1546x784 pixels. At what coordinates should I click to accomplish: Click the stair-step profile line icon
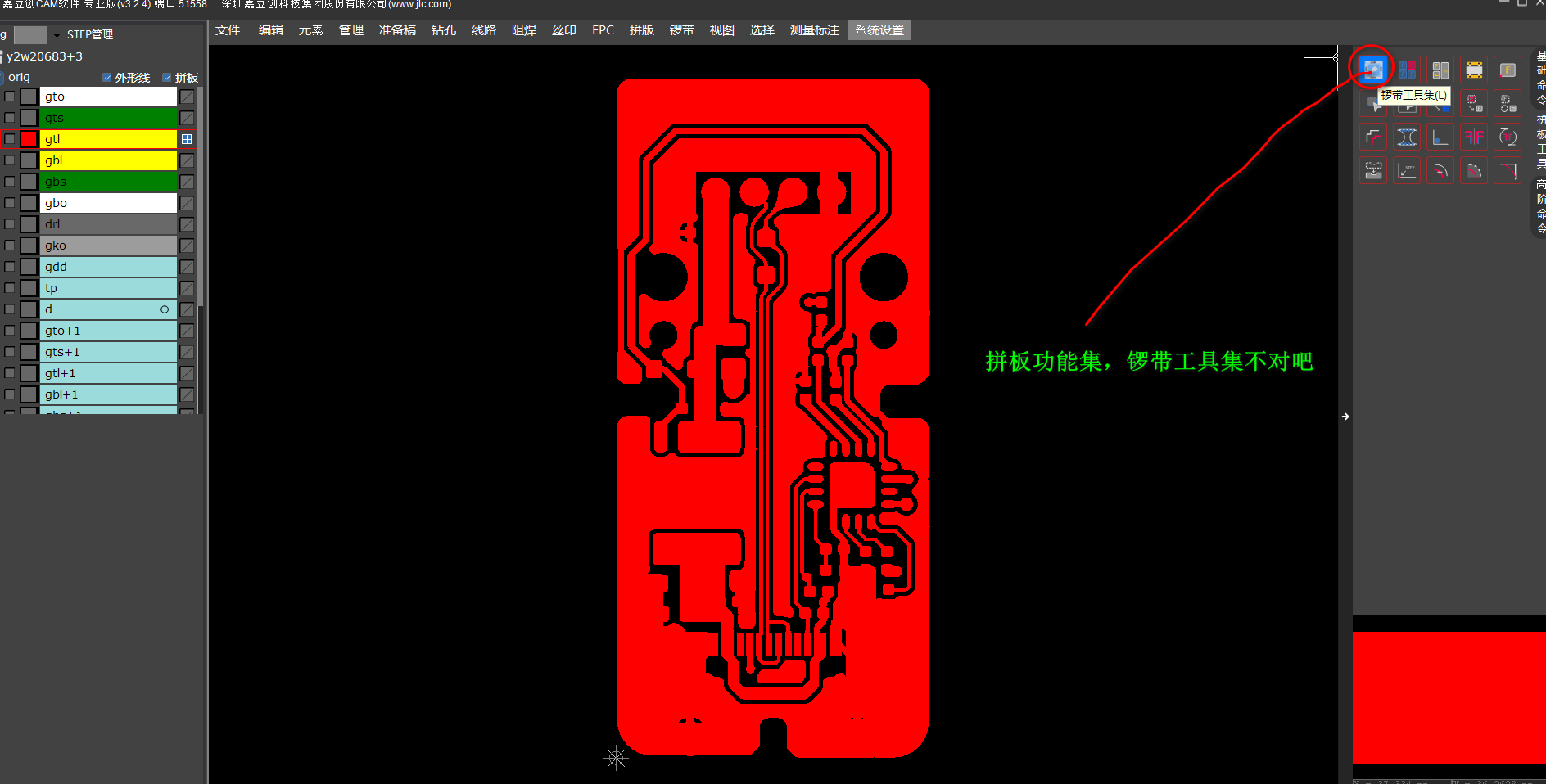(x=1373, y=137)
